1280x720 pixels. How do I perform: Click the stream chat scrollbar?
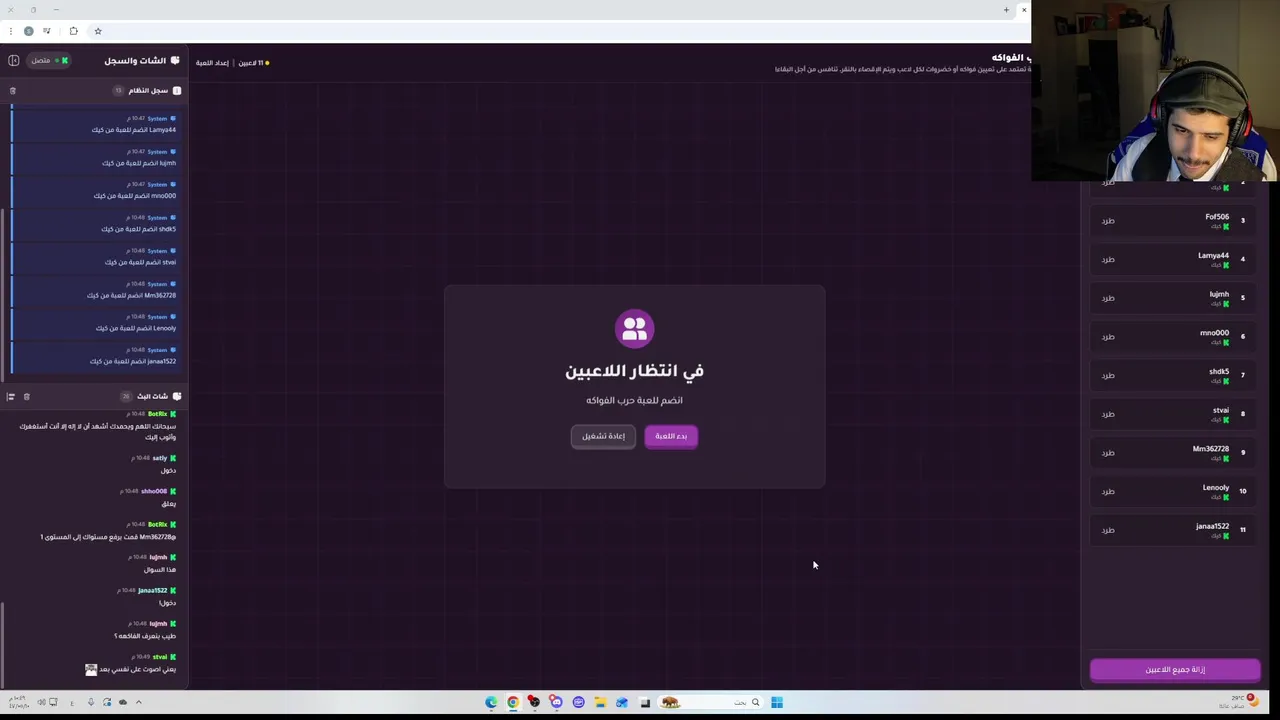click(2, 643)
